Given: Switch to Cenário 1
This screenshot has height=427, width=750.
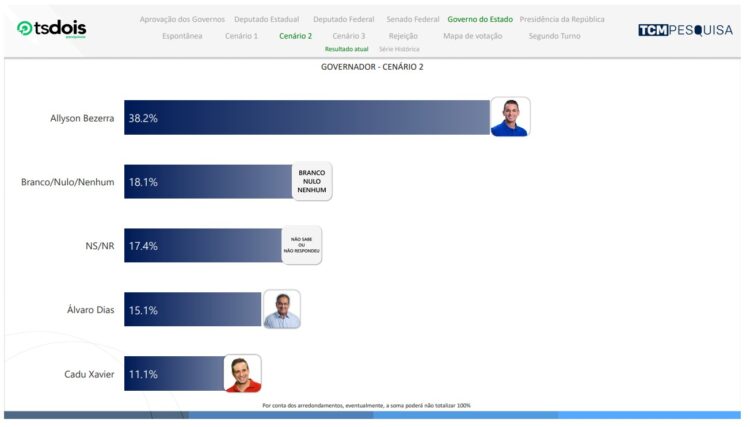Looking at the screenshot, I should 241,36.
